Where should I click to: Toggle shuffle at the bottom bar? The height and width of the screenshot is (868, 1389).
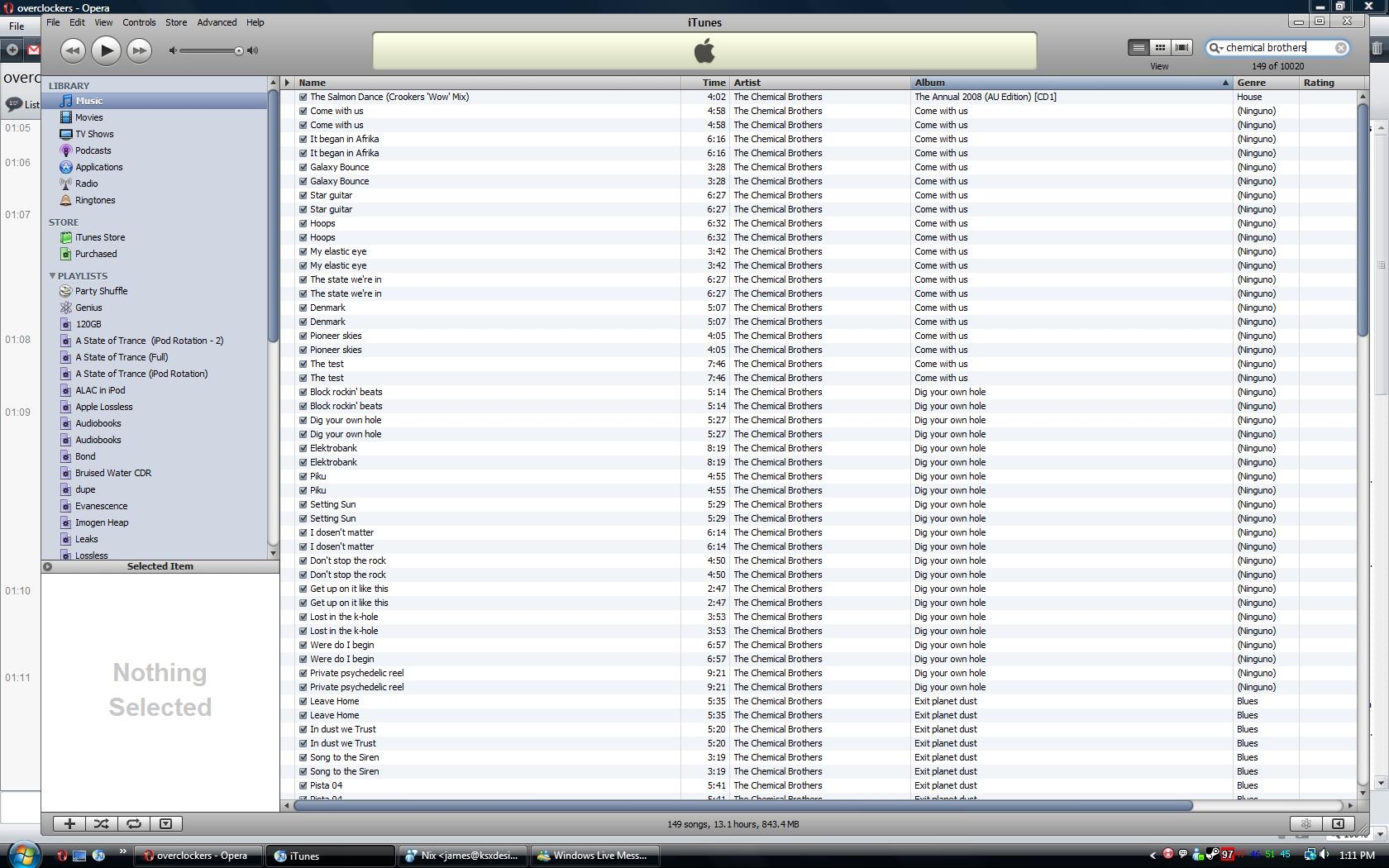[101, 823]
